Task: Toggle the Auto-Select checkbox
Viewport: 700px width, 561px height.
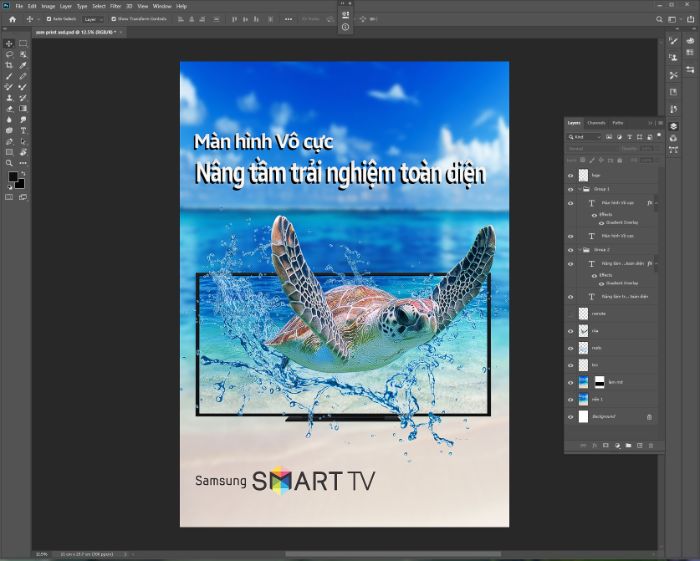Action: (x=49, y=19)
